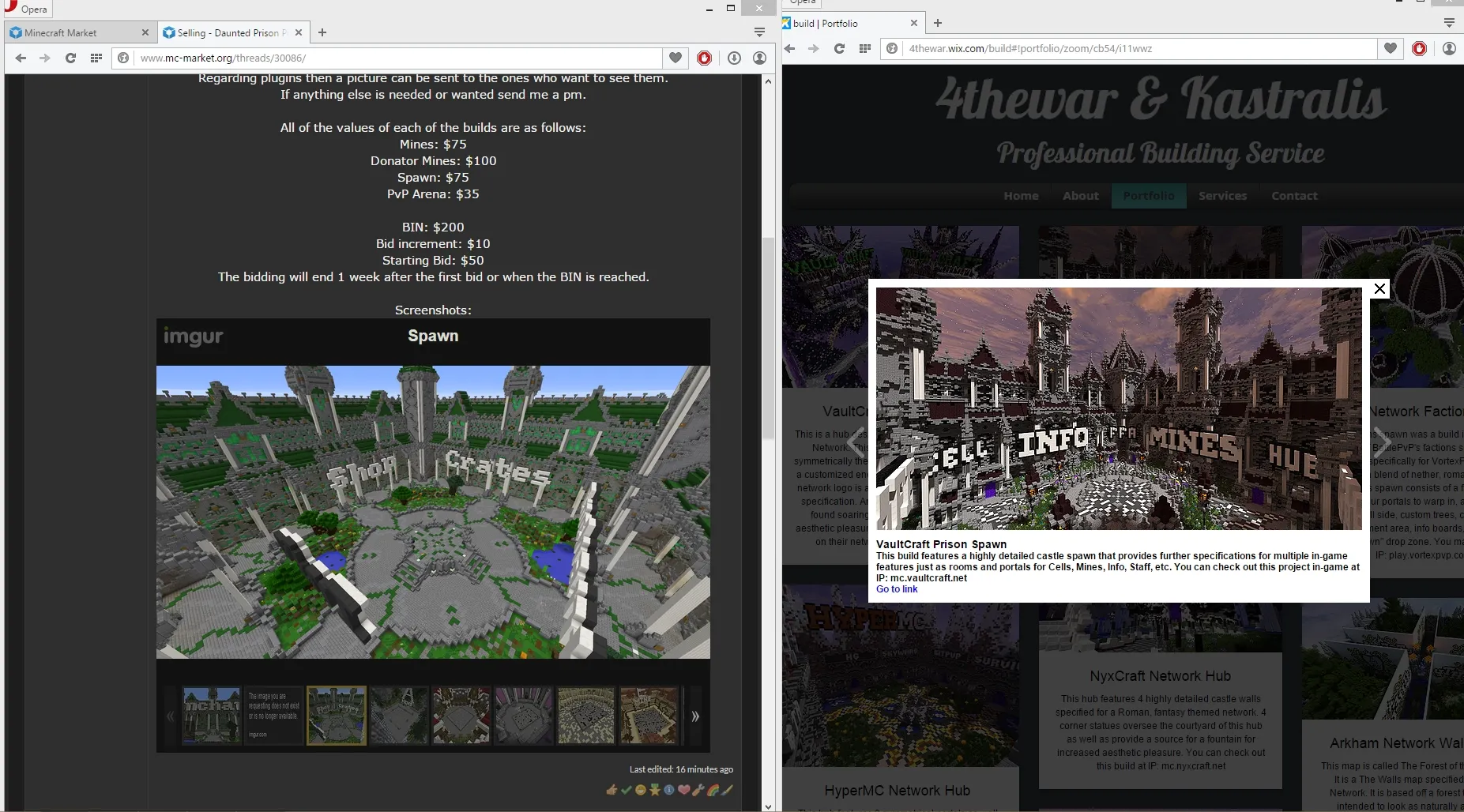Go back in the Portfolio window
The width and height of the screenshot is (1464, 812).
point(789,48)
